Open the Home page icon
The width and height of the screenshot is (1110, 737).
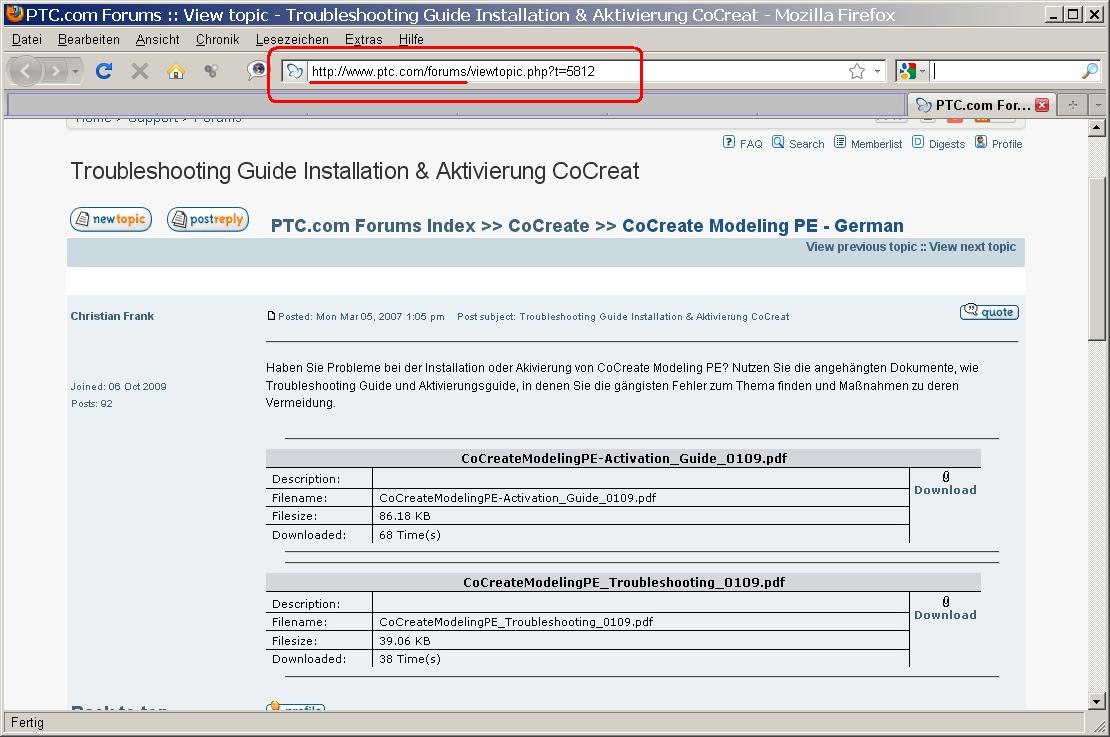(x=176, y=71)
